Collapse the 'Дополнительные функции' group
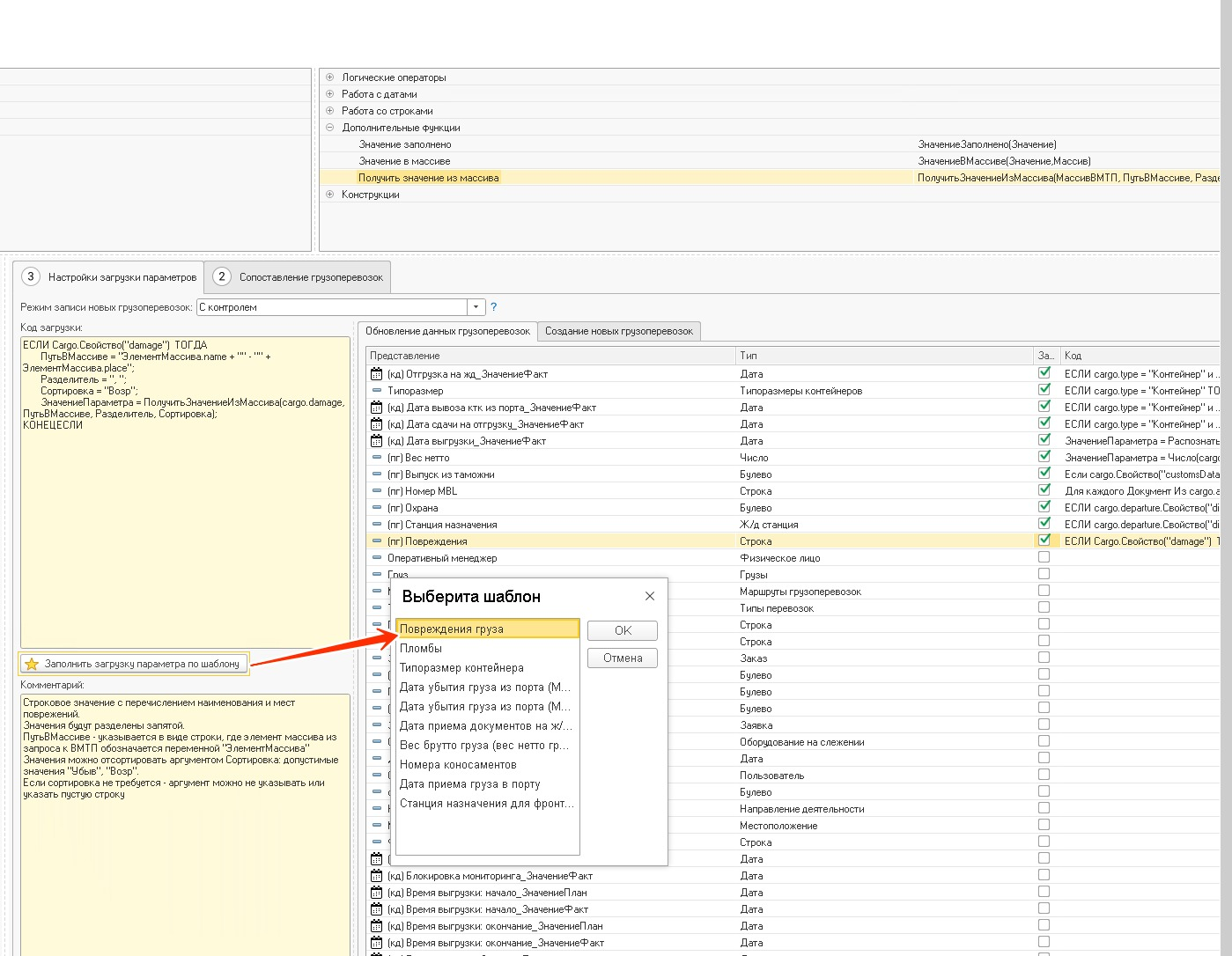This screenshot has width=1232, height=956. [x=330, y=128]
